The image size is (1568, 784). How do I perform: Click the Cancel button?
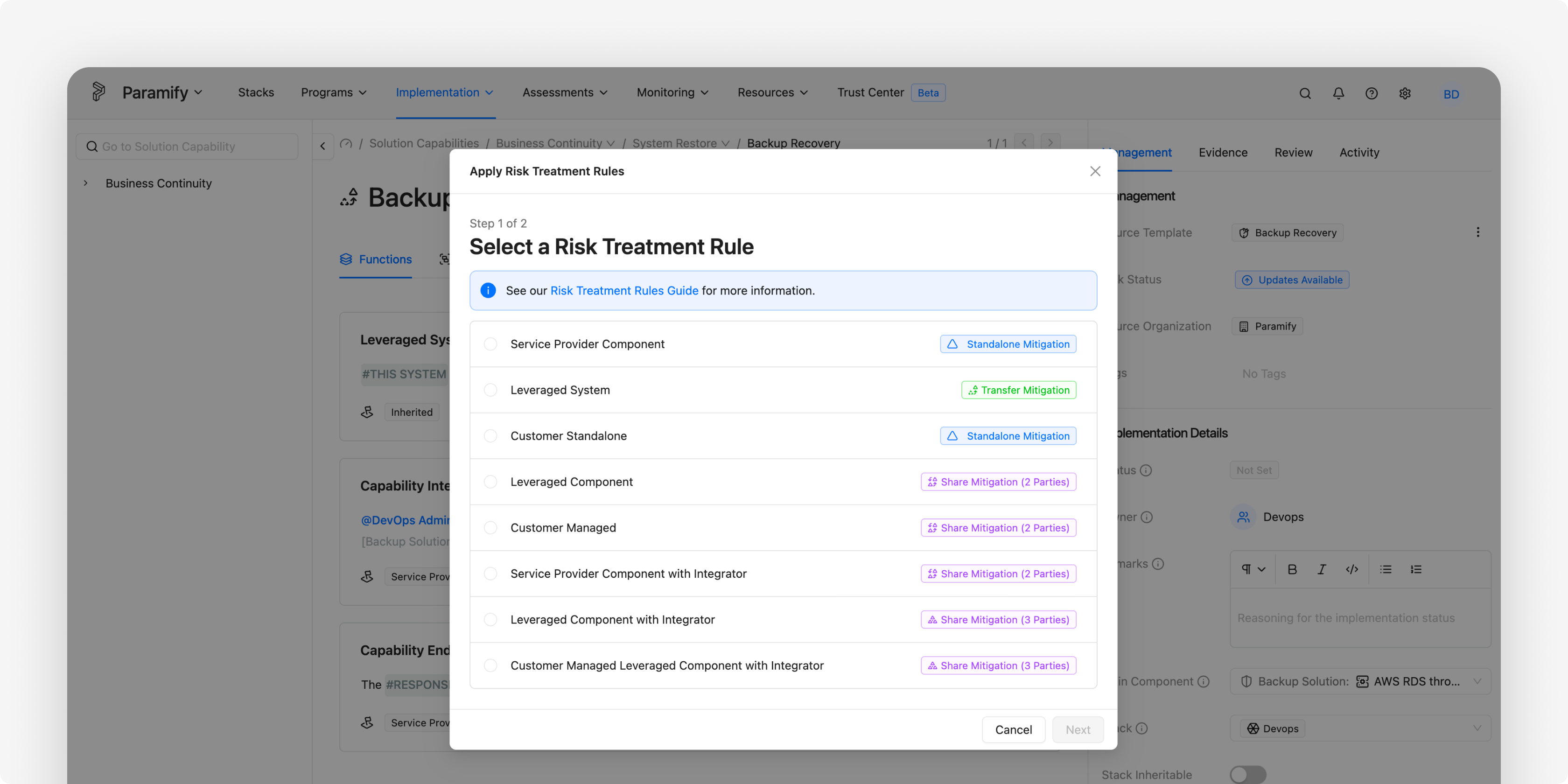1013,729
